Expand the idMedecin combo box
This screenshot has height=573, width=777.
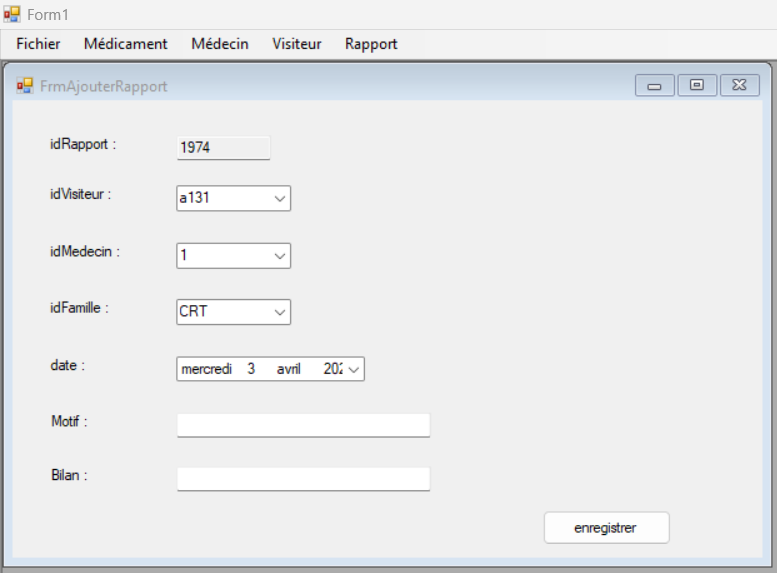279,256
